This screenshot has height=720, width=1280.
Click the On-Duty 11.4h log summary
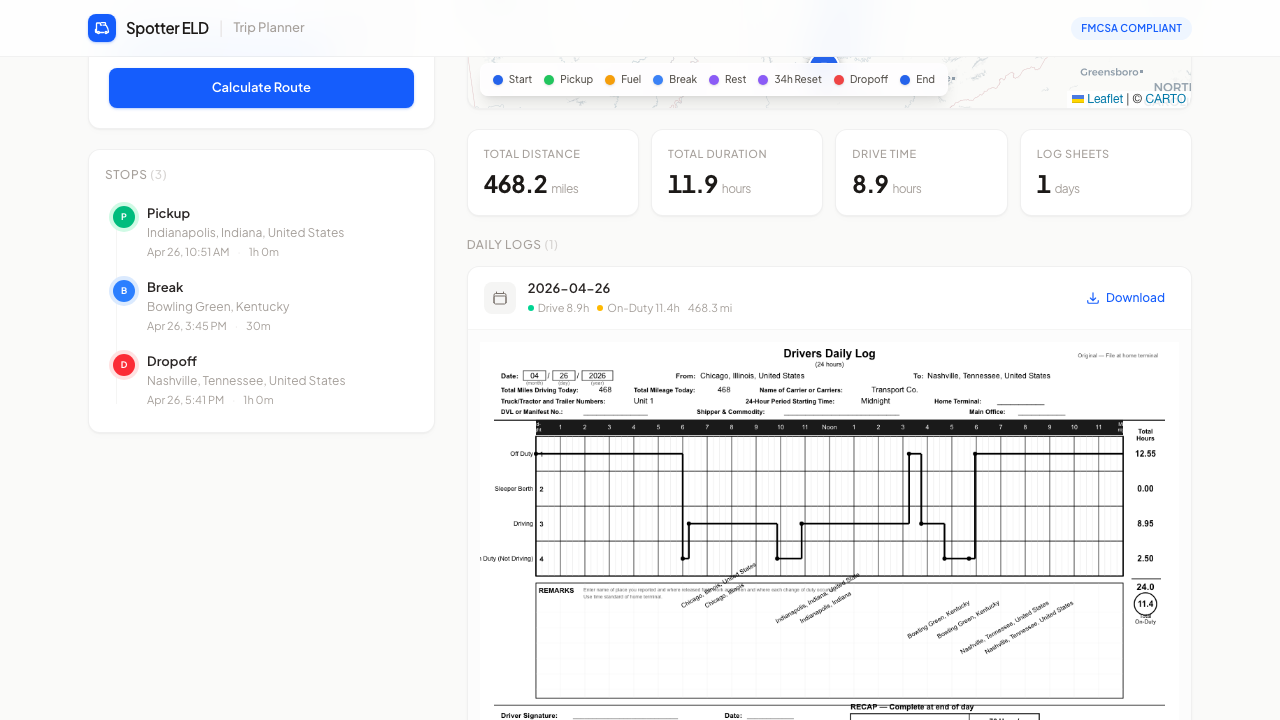[x=638, y=308]
